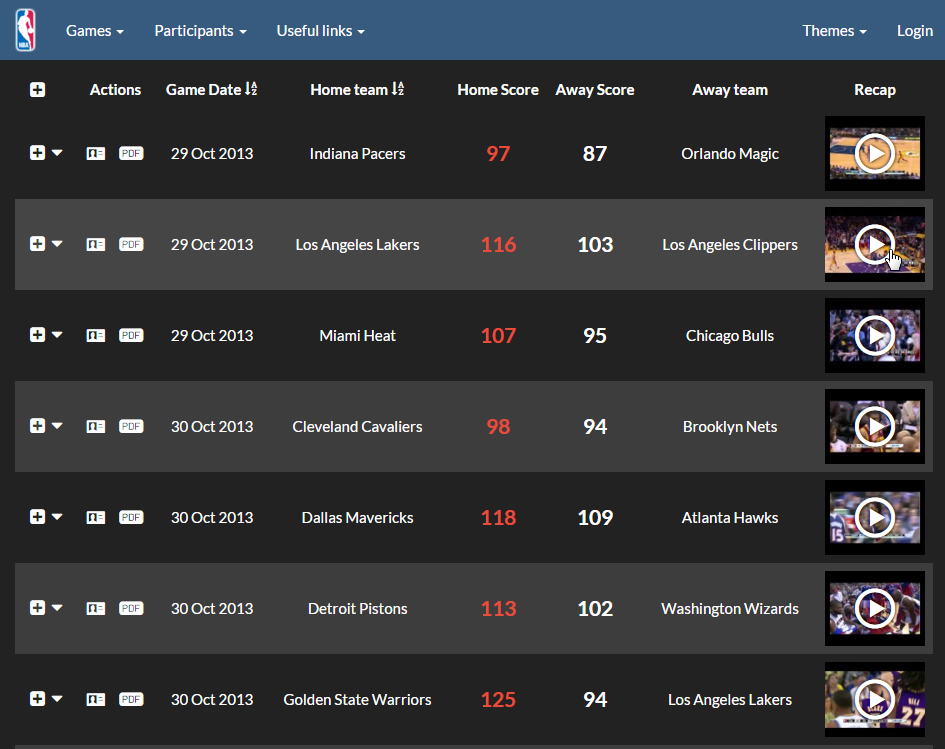Open recap thumbnail for Dallas Mavericks game
The image size is (945, 749).
[x=875, y=518]
